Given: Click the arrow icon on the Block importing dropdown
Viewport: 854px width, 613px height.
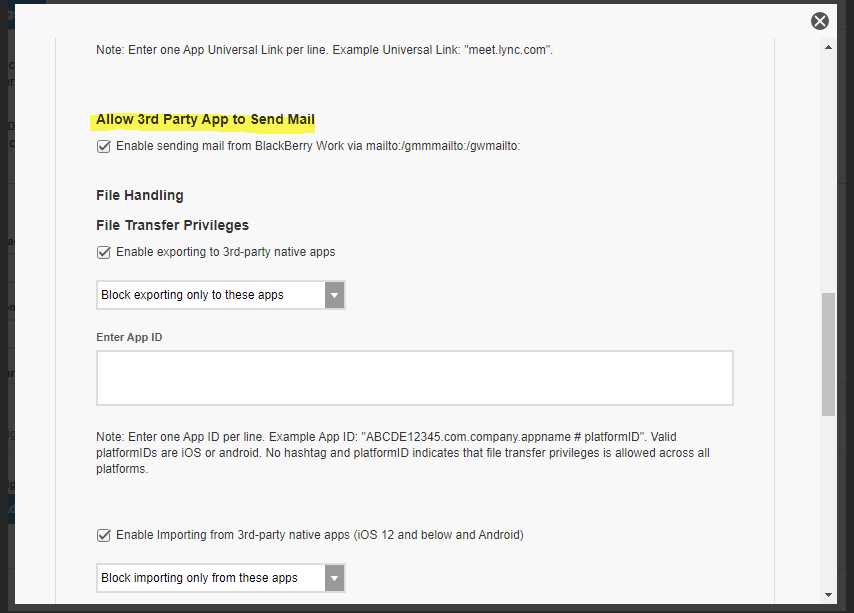Looking at the screenshot, I should click(x=334, y=578).
